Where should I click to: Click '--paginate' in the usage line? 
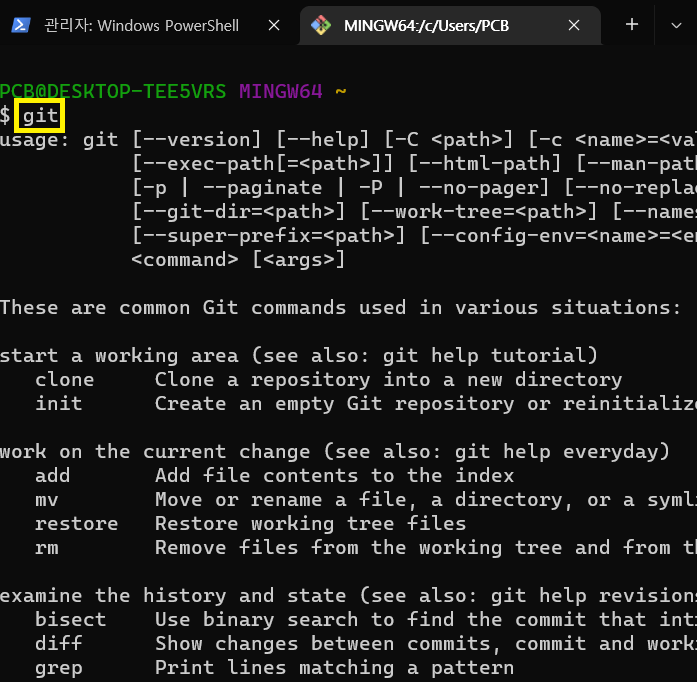coord(263,188)
